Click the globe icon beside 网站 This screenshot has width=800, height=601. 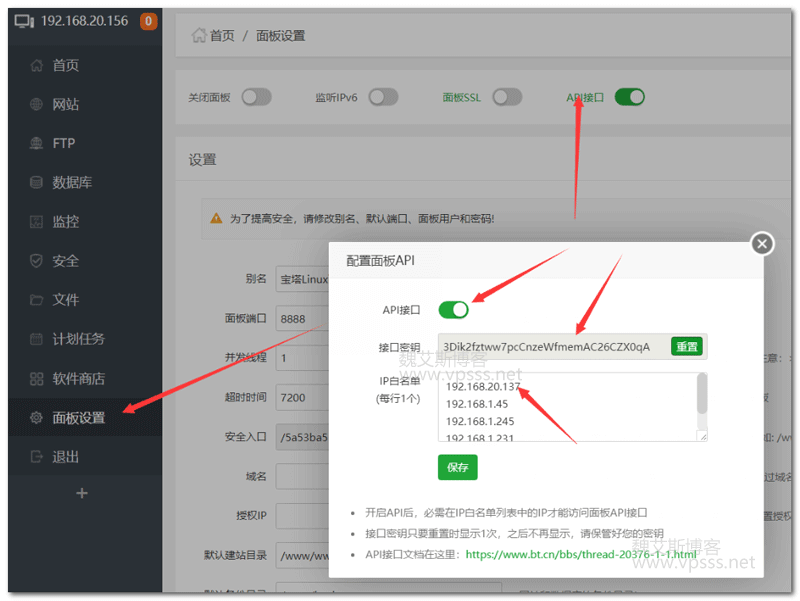coord(36,104)
